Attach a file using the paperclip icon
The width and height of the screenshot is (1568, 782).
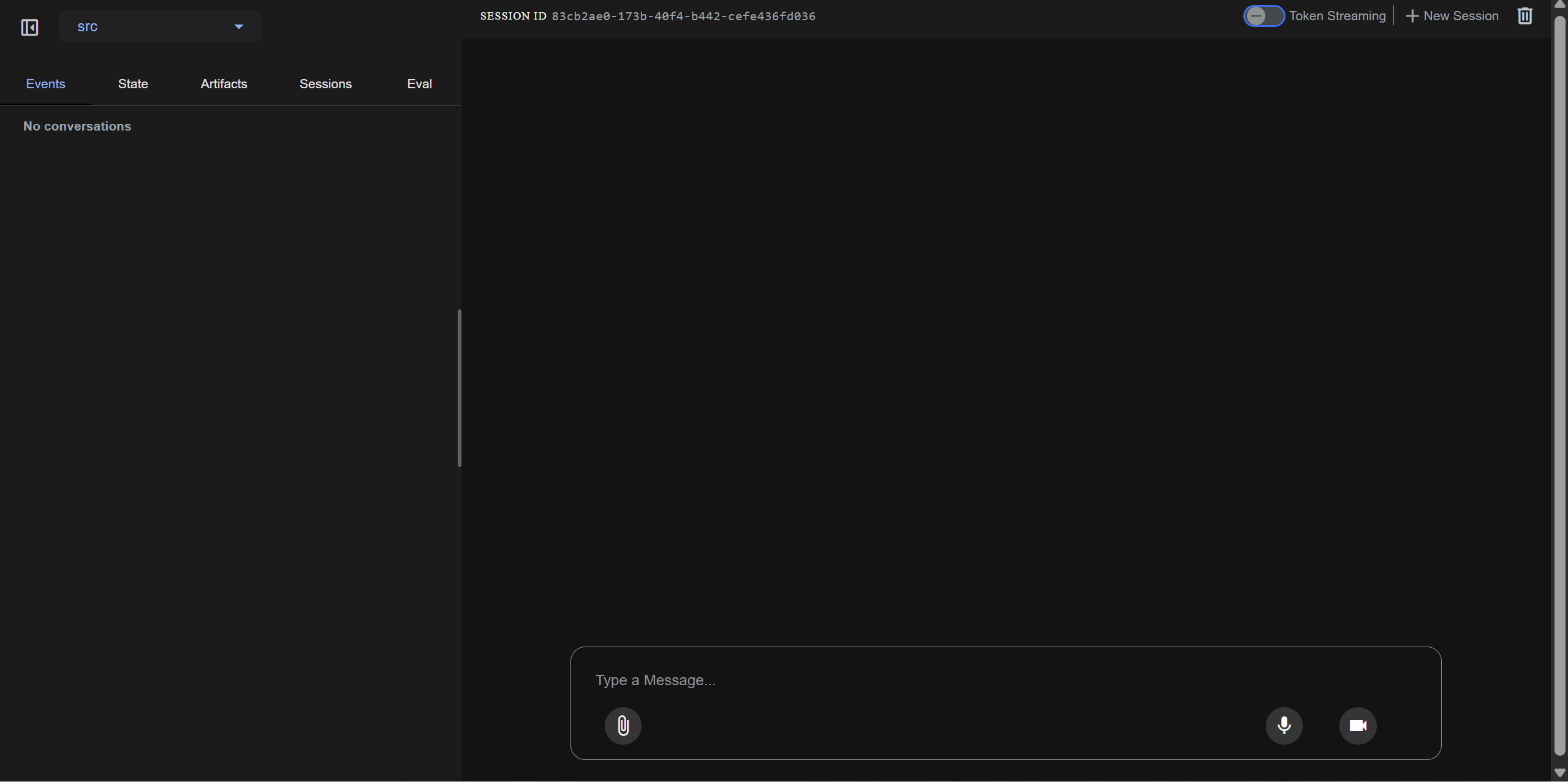tap(623, 726)
